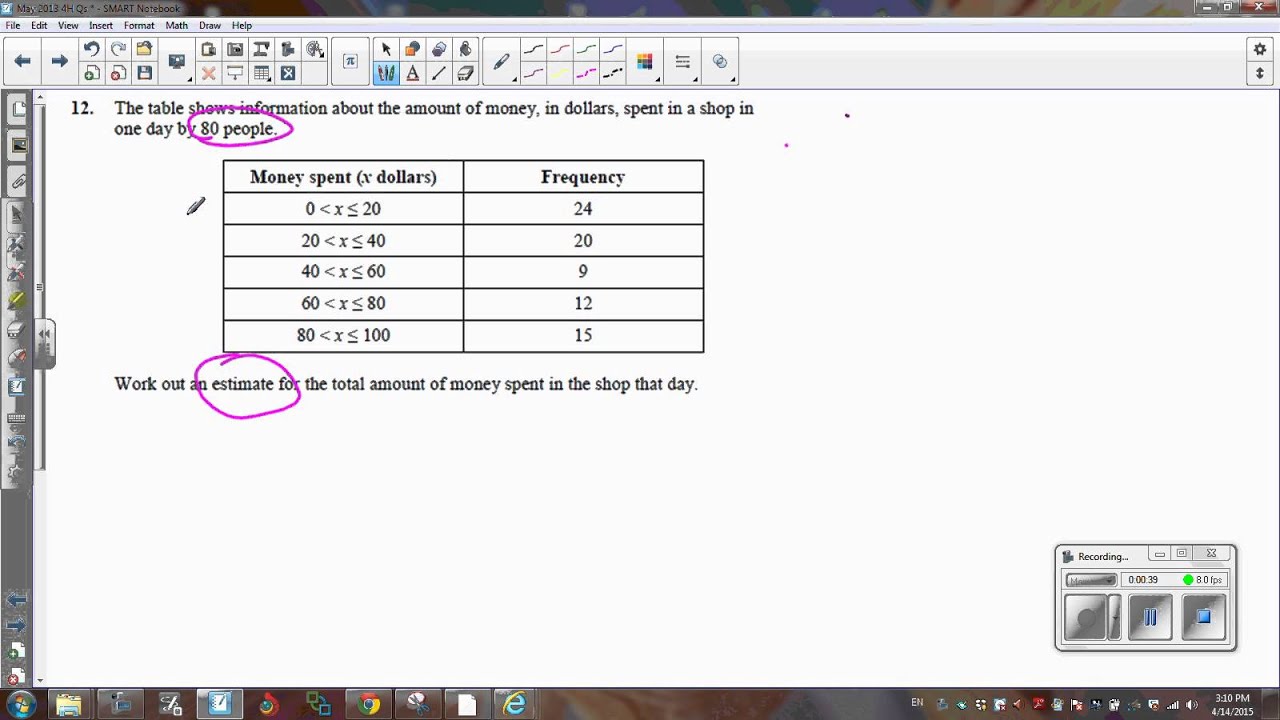
Task: Open the File menu
Action: (13, 25)
